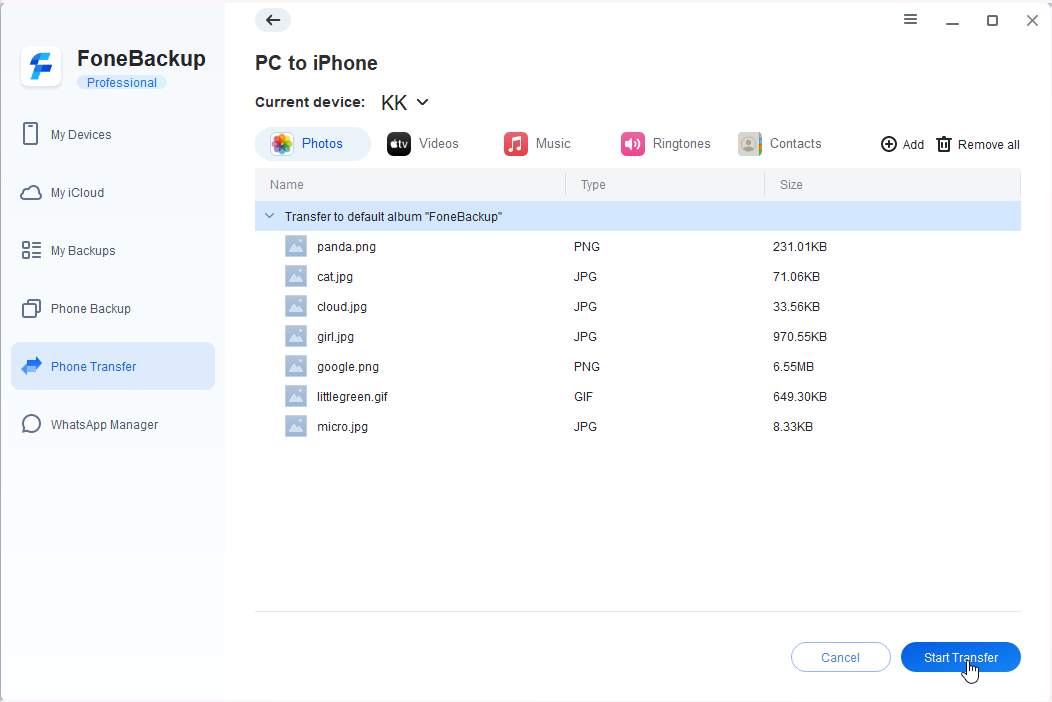Click the Phone Backup icon
Viewport: 1052px width, 702px height.
click(31, 308)
